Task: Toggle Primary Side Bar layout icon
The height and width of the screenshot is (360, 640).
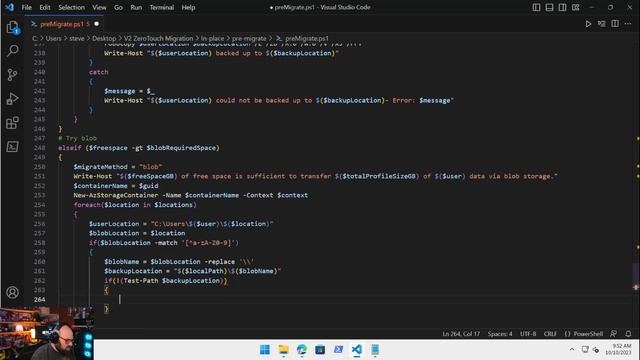Action: point(536,7)
